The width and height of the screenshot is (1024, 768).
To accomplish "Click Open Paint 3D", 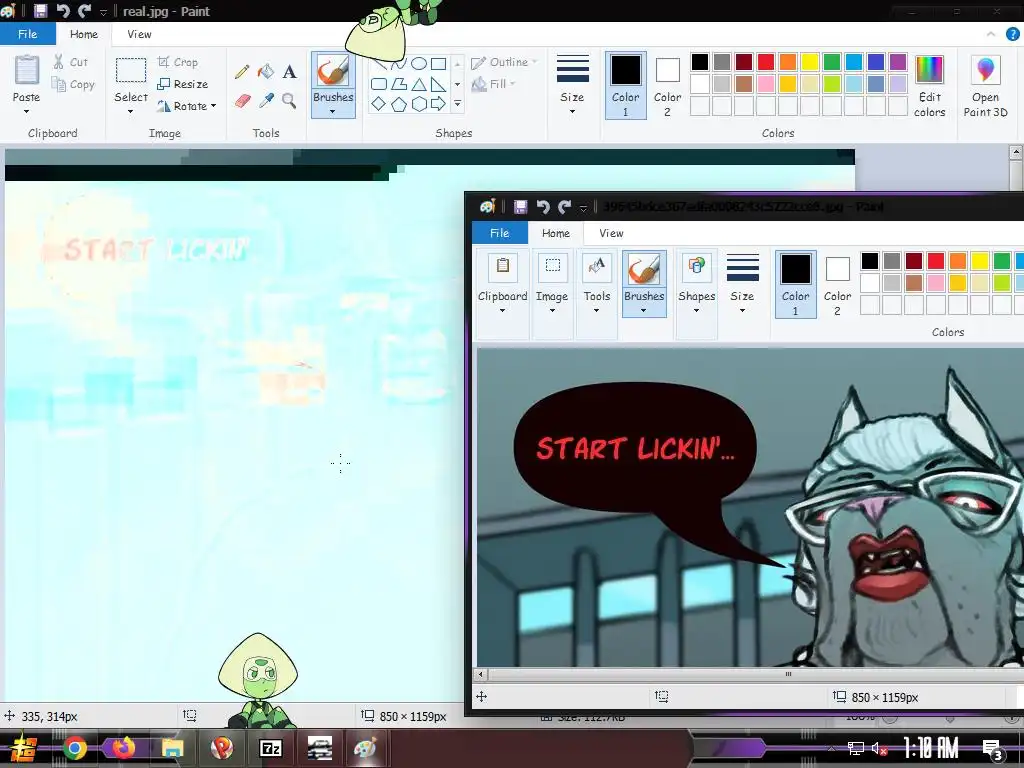I will 985,86.
